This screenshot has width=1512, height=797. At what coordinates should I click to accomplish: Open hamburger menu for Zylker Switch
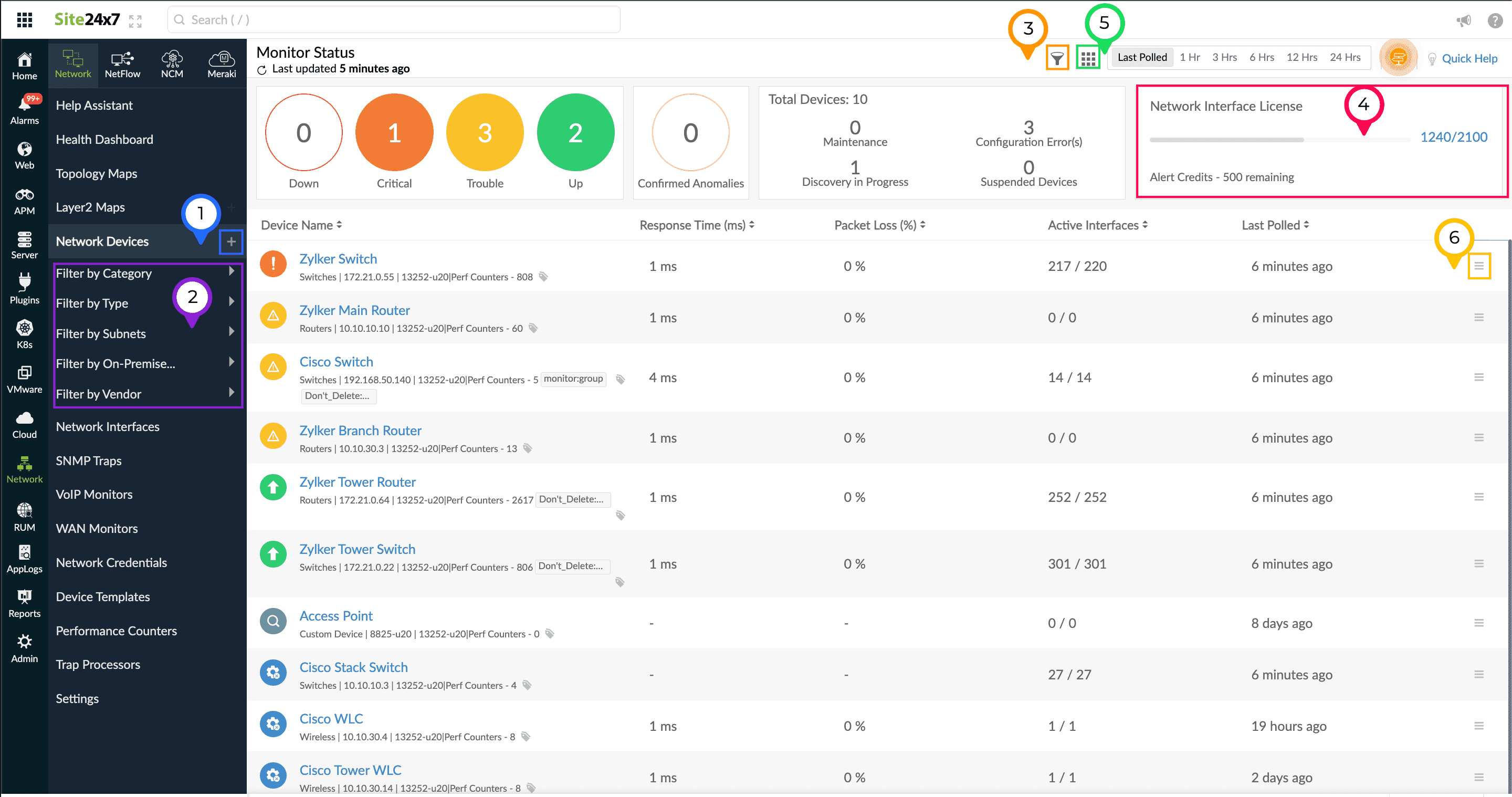[1478, 266]
